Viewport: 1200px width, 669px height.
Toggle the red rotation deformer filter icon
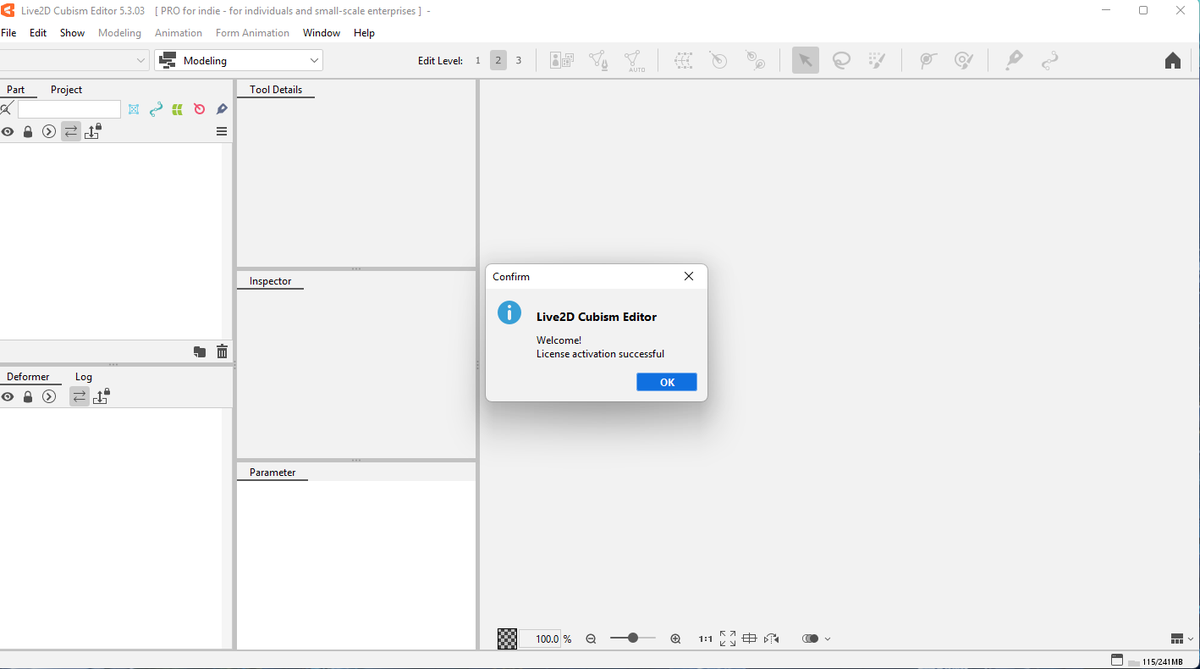click(x=199, y=109)
